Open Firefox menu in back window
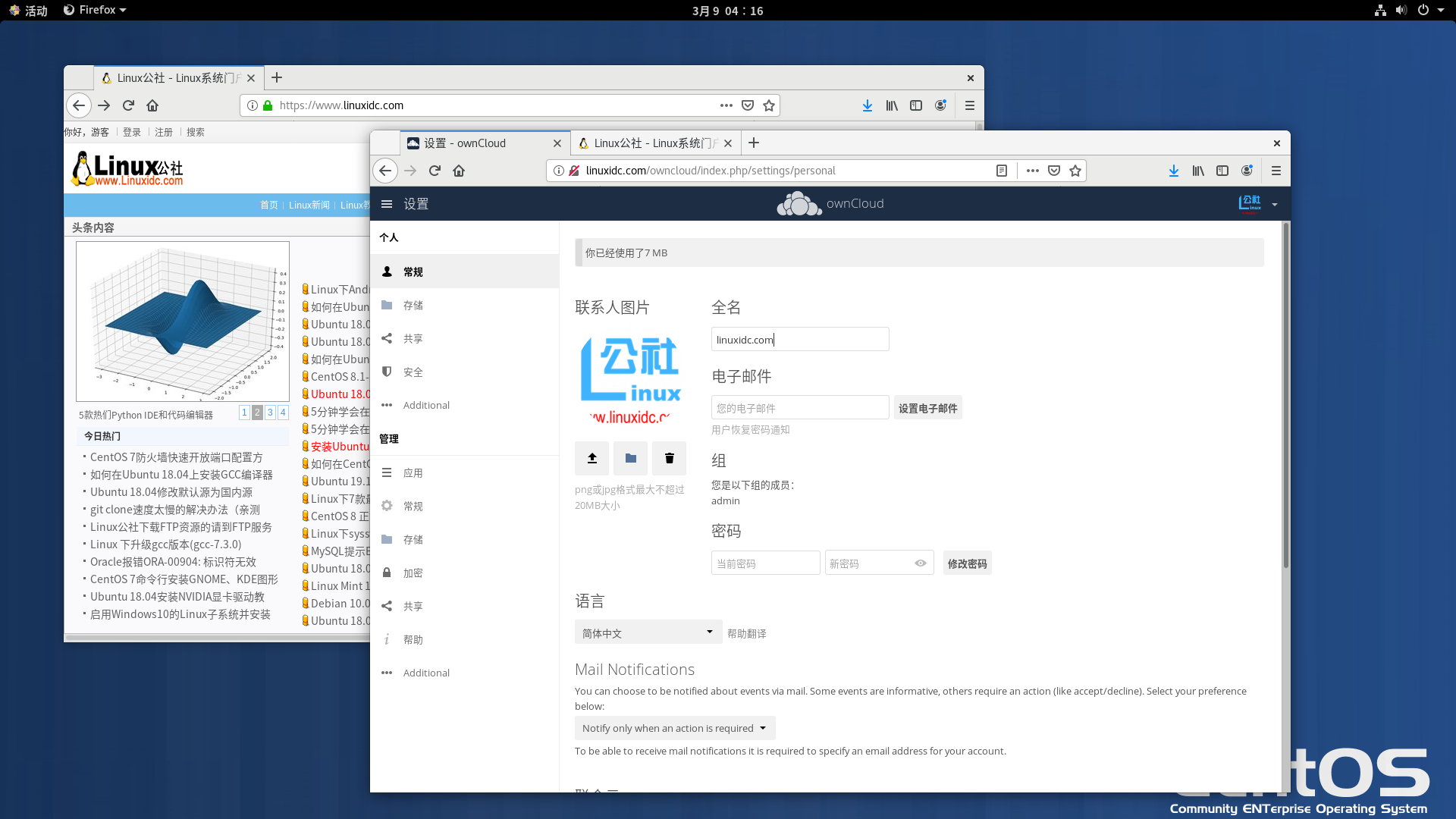Screen dimensions: 1456x819 pyautogui.click(x=970, y=105)
